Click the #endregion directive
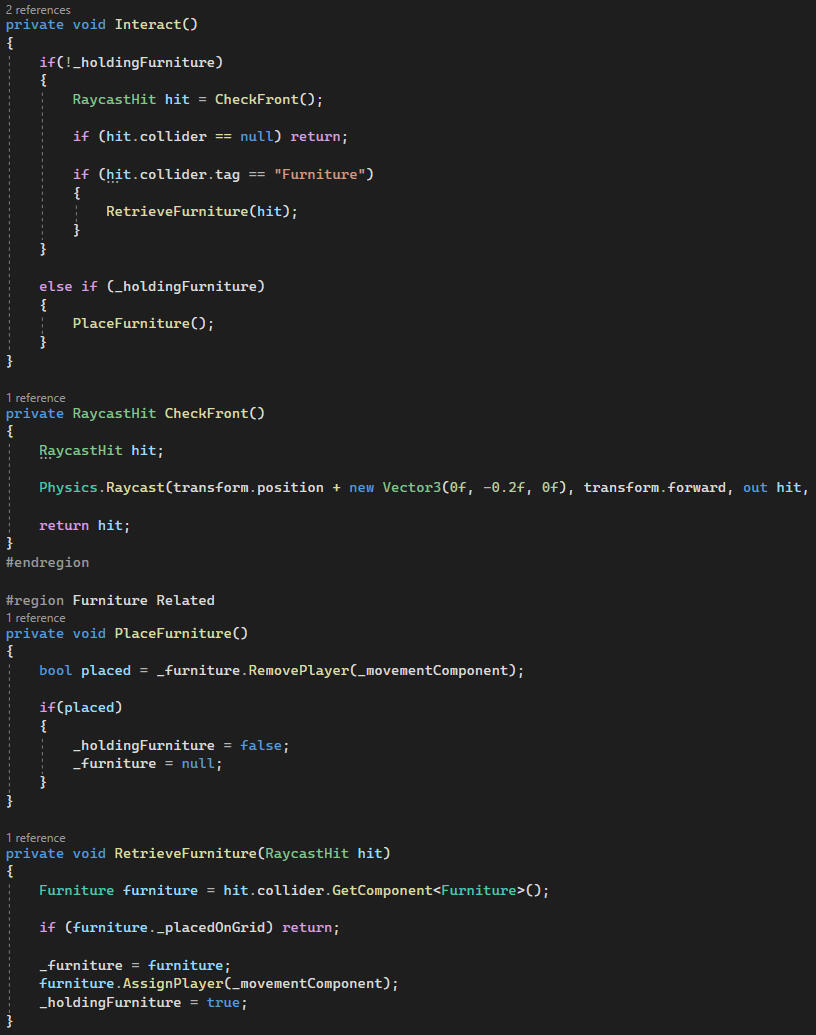 (x=47, y=562)
